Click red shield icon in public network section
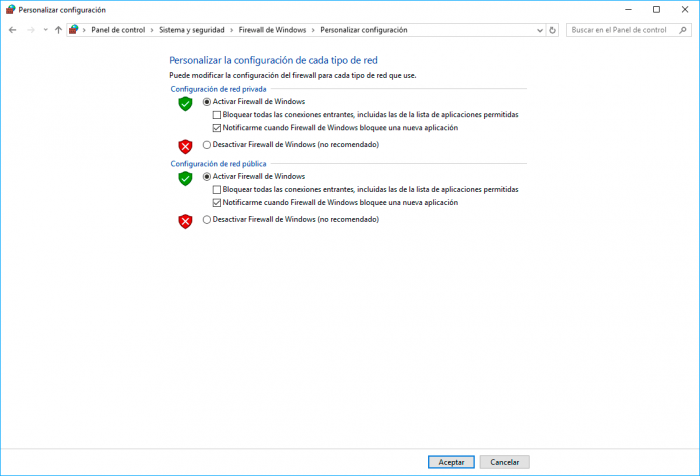This screenshot has height=476, width=700. pos(185,221)
